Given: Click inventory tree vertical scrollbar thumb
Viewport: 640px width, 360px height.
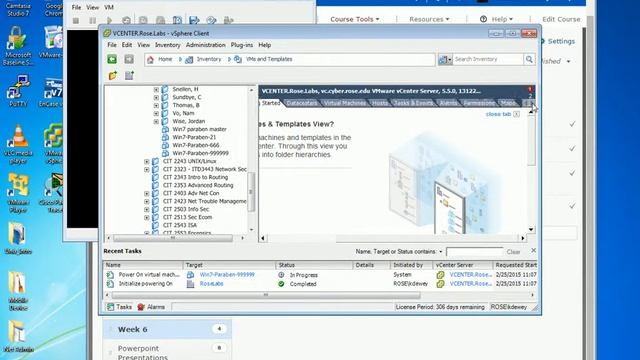Looking at the screenshot, I should click(251, 192).
